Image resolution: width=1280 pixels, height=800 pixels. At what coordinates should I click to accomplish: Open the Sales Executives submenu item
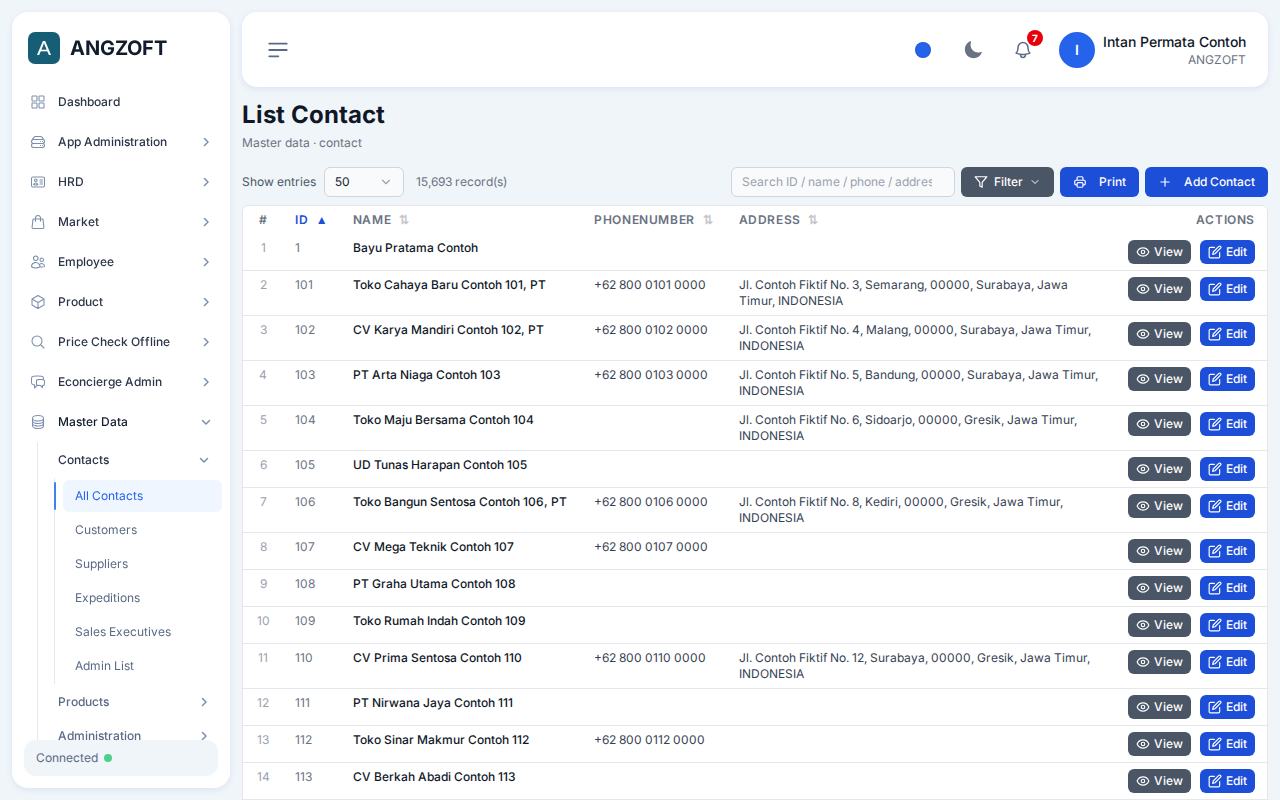click(x=142, y=632)
